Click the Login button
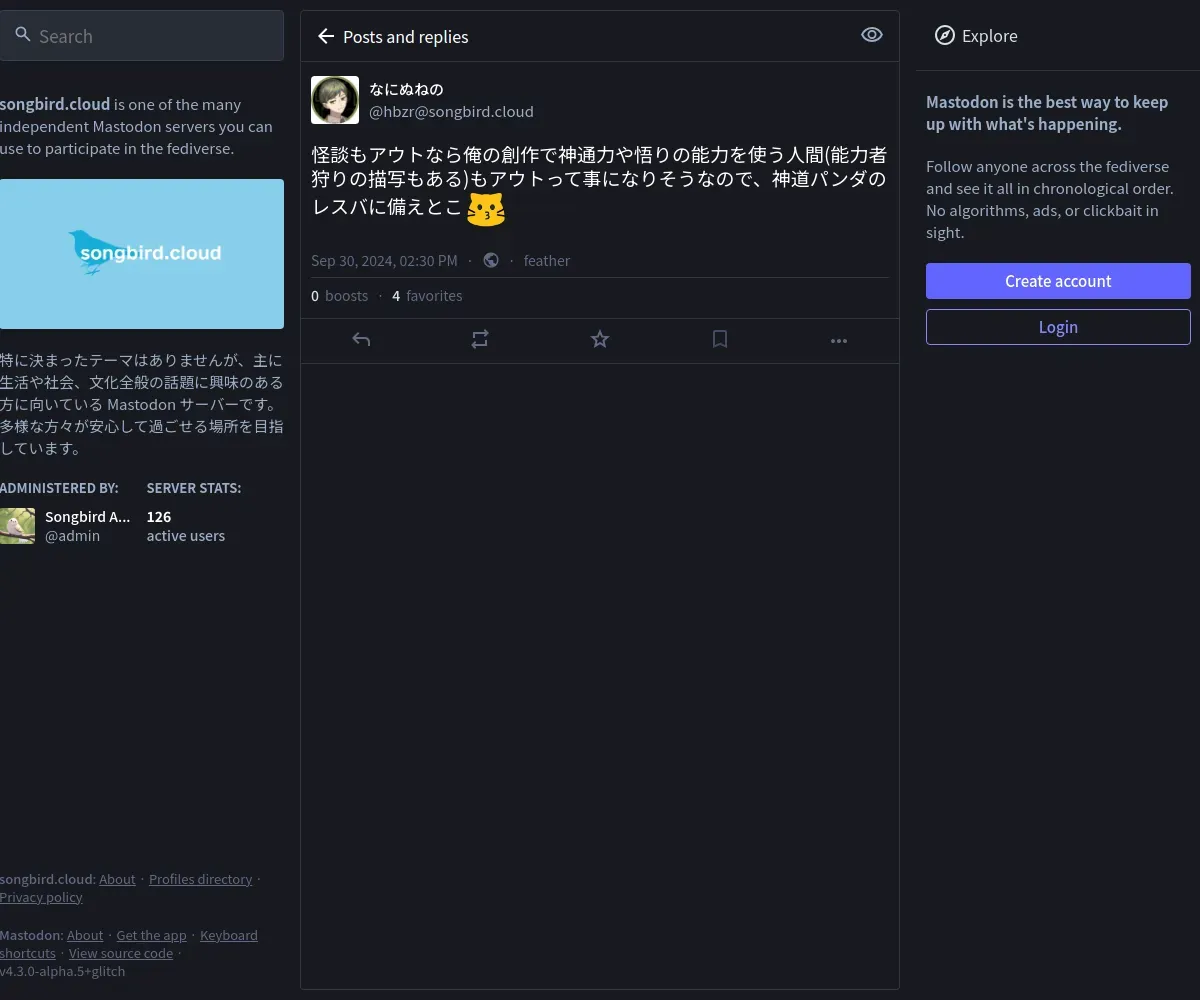This screenshot has width=1200, height=1000. click(x=1058, y=327)
